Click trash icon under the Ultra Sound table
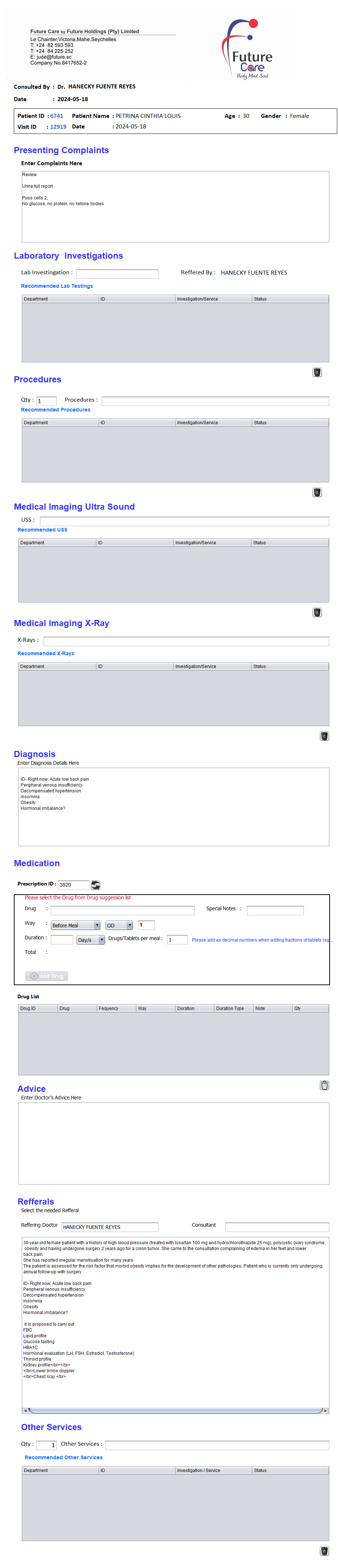This screenshot has width=338, height=1568. coord(317,612)
